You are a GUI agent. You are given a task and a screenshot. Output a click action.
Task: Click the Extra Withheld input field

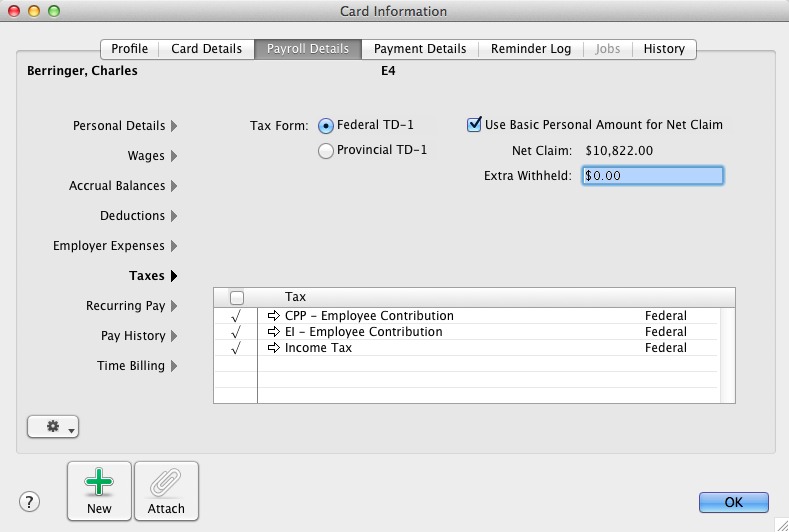coord(652,176)
